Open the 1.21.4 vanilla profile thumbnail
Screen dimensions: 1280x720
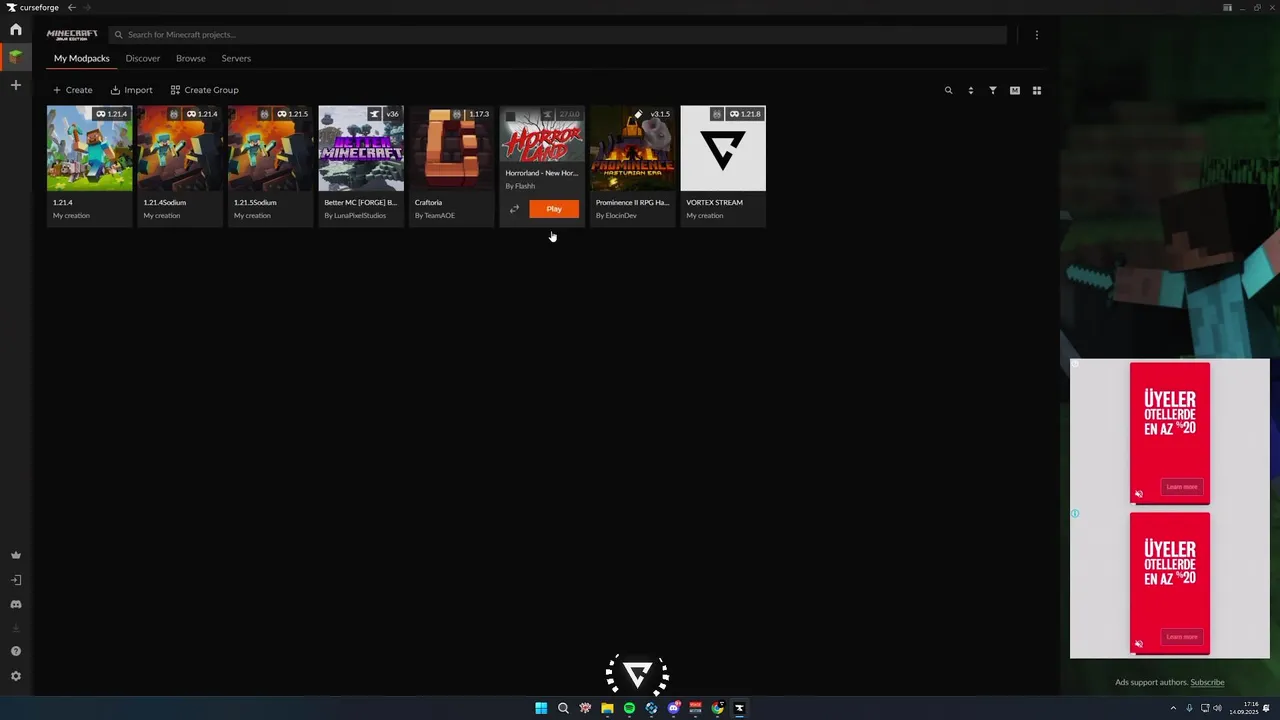tap(89, 148)
